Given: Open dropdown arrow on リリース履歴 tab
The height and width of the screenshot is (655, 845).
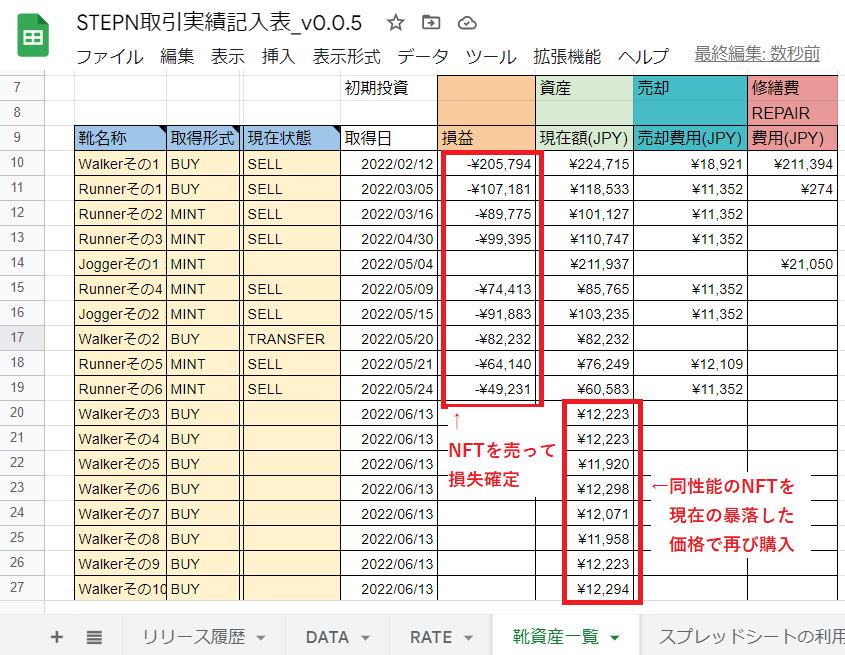Looking at the screenshot, I should click(x=261, y=638).
